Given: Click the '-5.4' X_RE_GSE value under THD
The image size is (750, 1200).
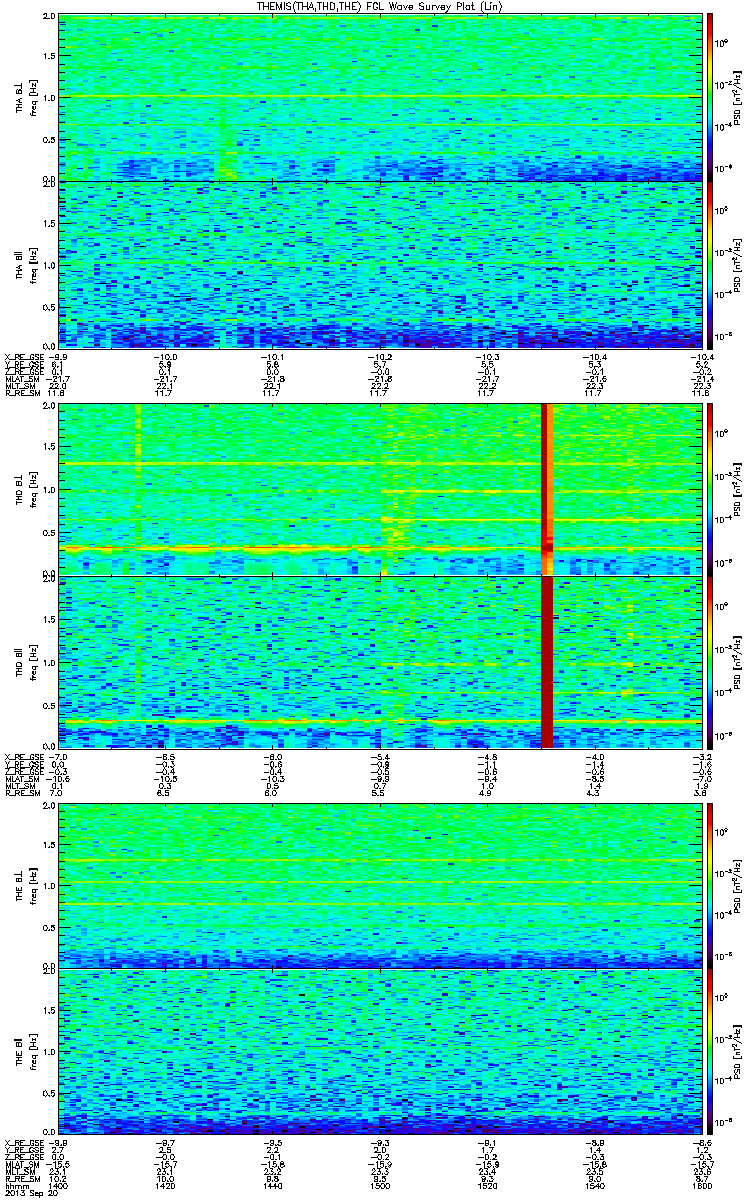Looking at the screenshot, I should (x=379, y=756).
